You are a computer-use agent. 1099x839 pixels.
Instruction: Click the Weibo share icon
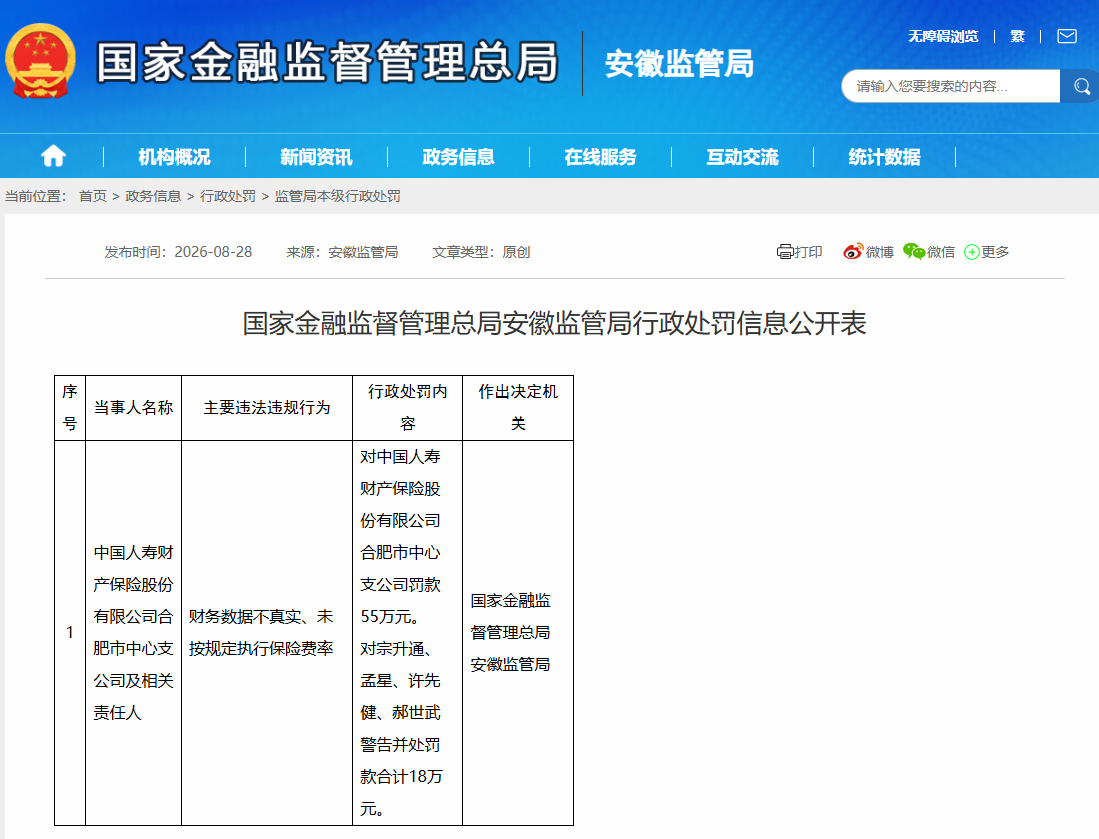tap(853, 252)
